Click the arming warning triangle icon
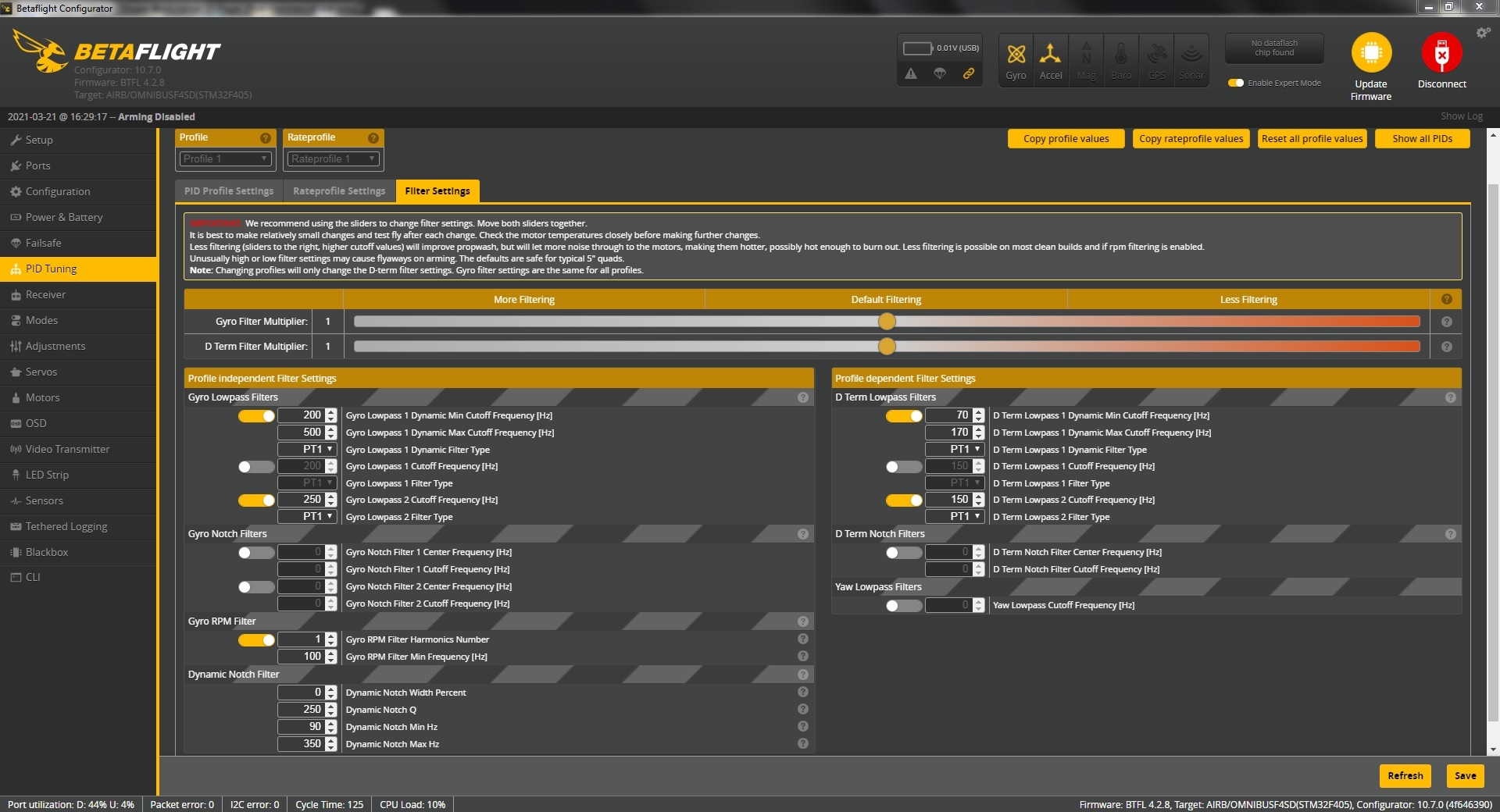The width and height of the screenshot is (1500, 812). (x=911, y=73)
